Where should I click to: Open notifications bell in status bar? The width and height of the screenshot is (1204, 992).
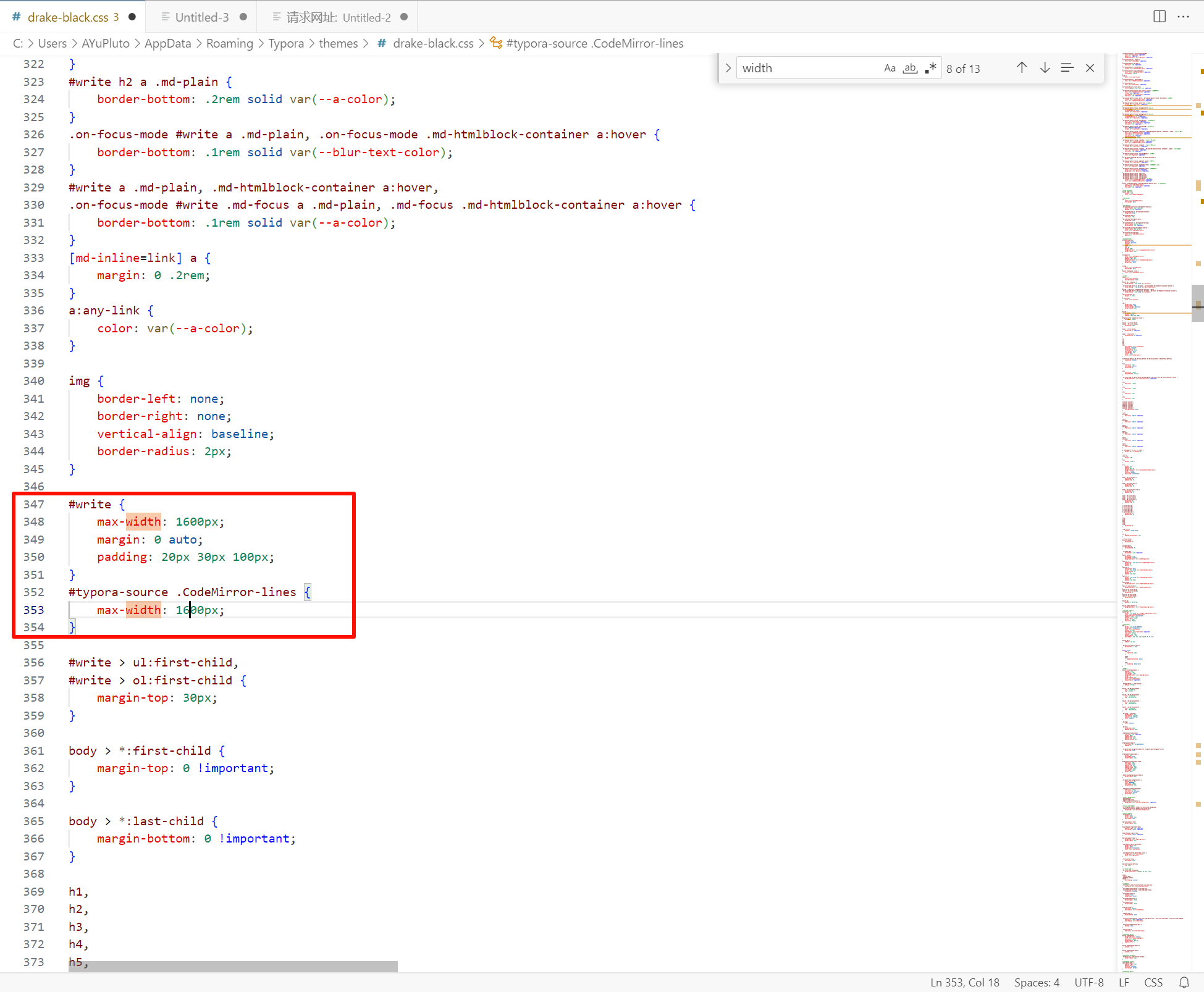(x=1184, y=983)
